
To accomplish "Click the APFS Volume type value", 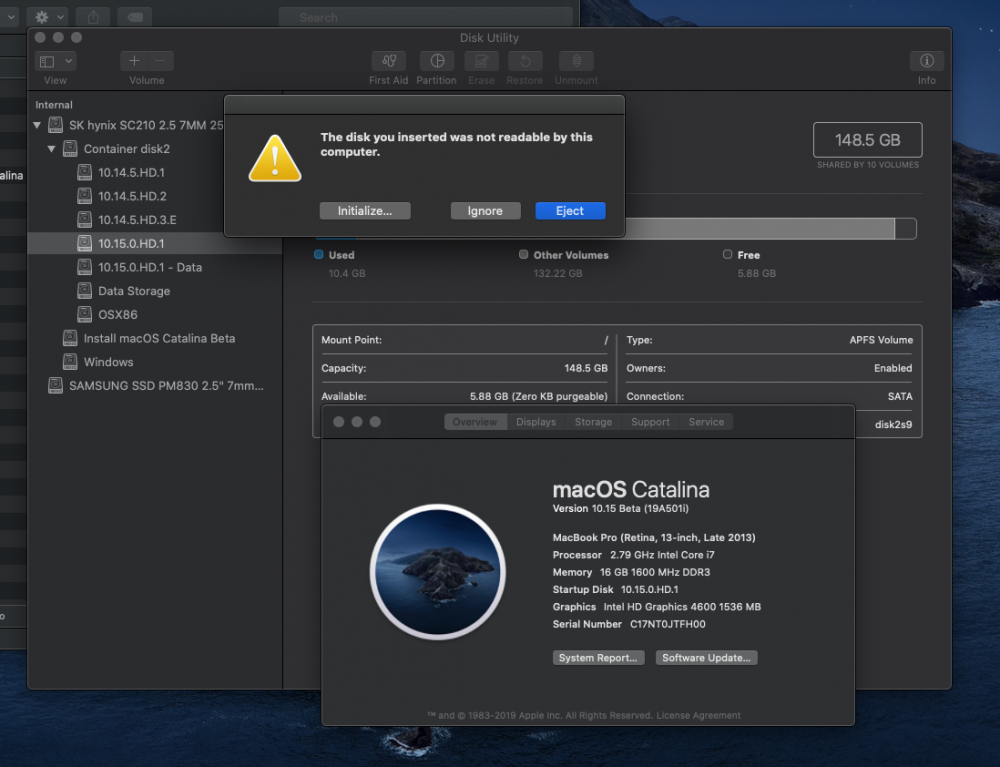I will point(881,340).
